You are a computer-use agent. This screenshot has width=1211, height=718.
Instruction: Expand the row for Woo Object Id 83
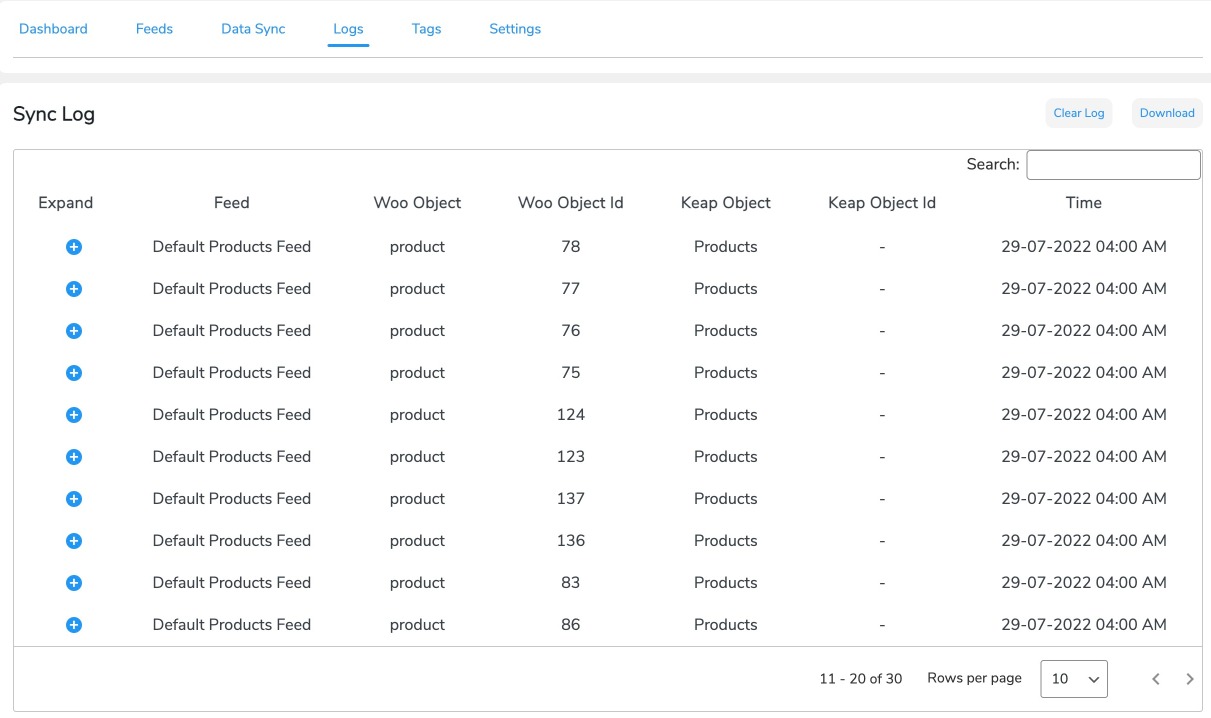pyautogui.click(x=73, y=582)
